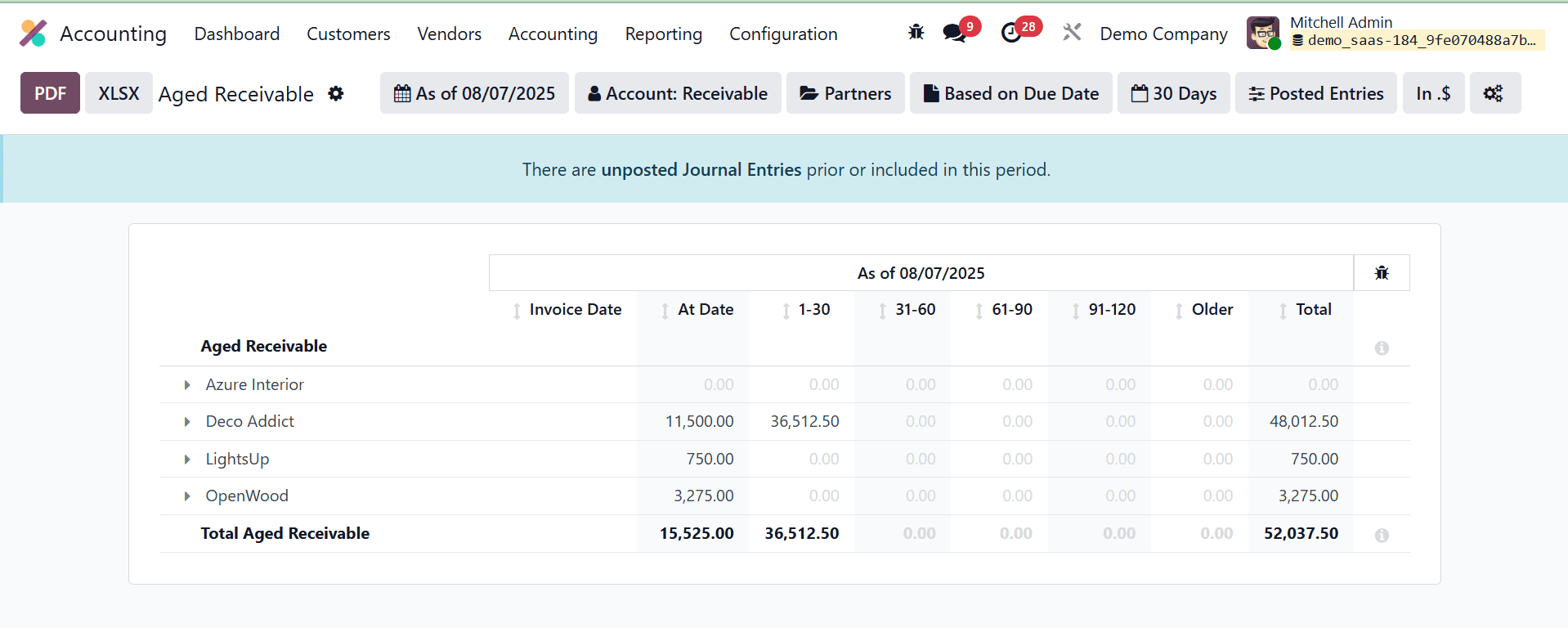
Task: Sort by Older column arrows
Action: [x=1179, y=311]
